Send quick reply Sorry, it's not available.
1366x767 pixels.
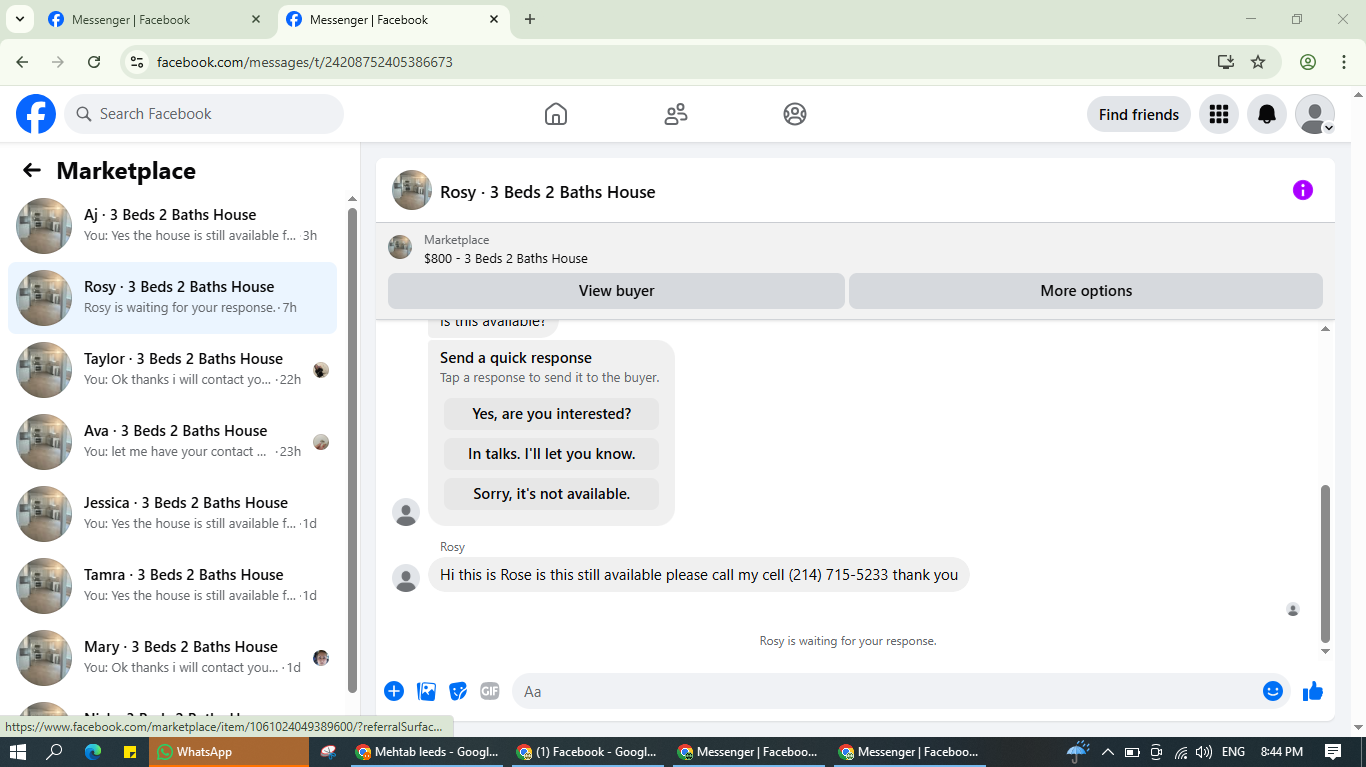point(552,494)
